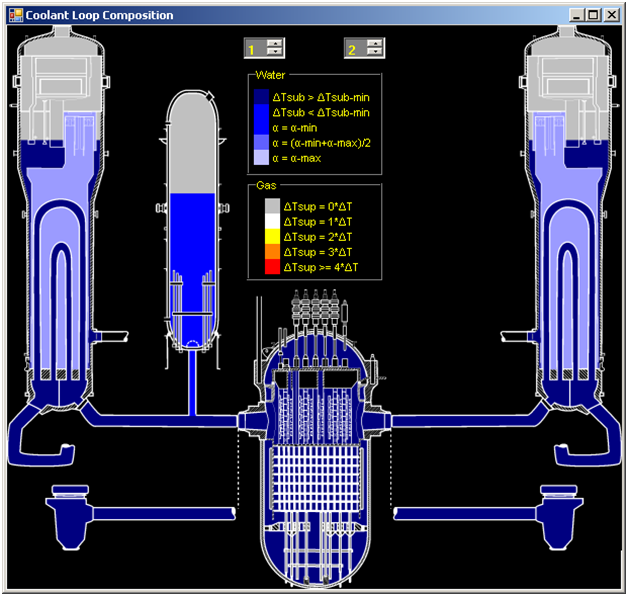
Task: Click the reactor vessel lower plenum
Action: 314,557
